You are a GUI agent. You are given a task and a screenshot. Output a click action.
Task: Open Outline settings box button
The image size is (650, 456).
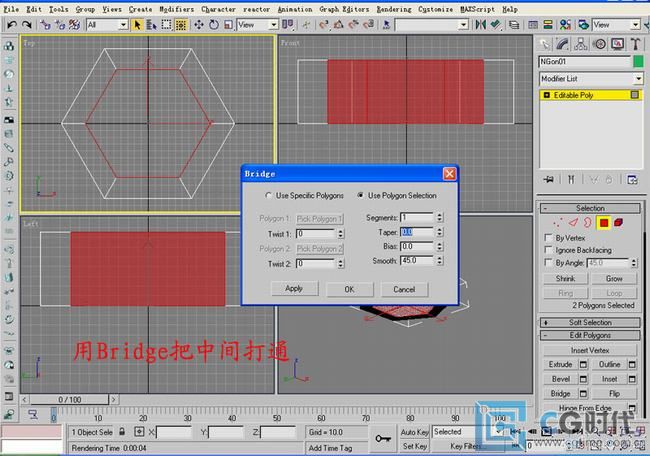pyautogui.click(x=632, y=364)
